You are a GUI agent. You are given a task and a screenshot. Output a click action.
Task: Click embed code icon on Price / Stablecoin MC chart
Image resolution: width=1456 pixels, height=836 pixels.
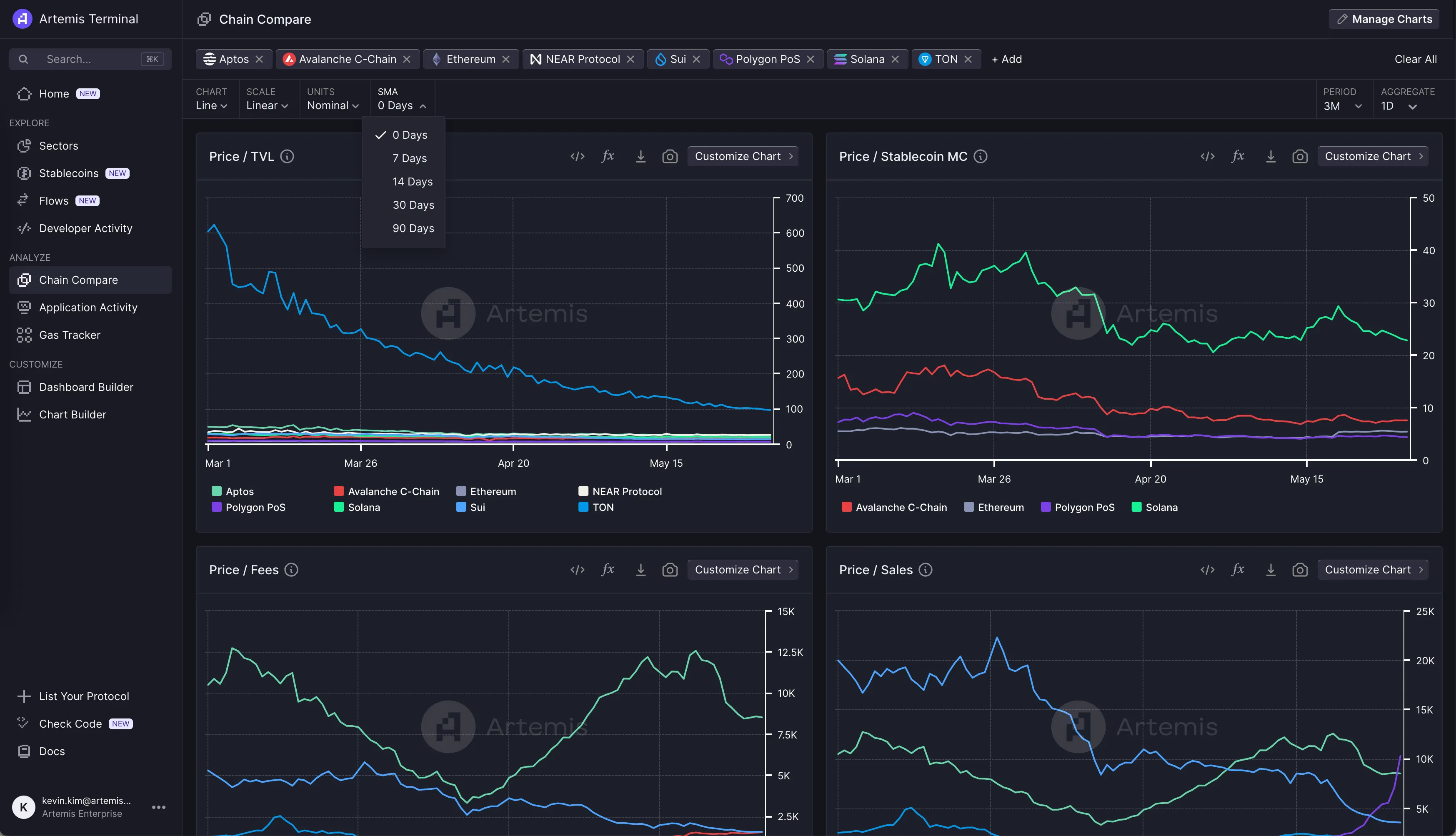click(1207, 157)
